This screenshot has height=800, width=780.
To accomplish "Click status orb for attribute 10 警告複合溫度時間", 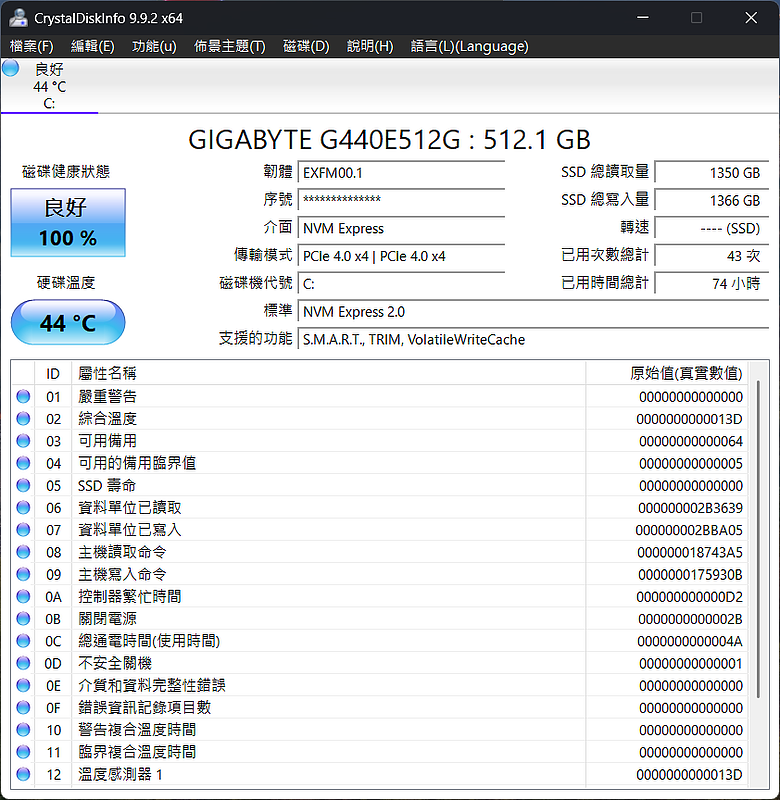I will 23,730.
